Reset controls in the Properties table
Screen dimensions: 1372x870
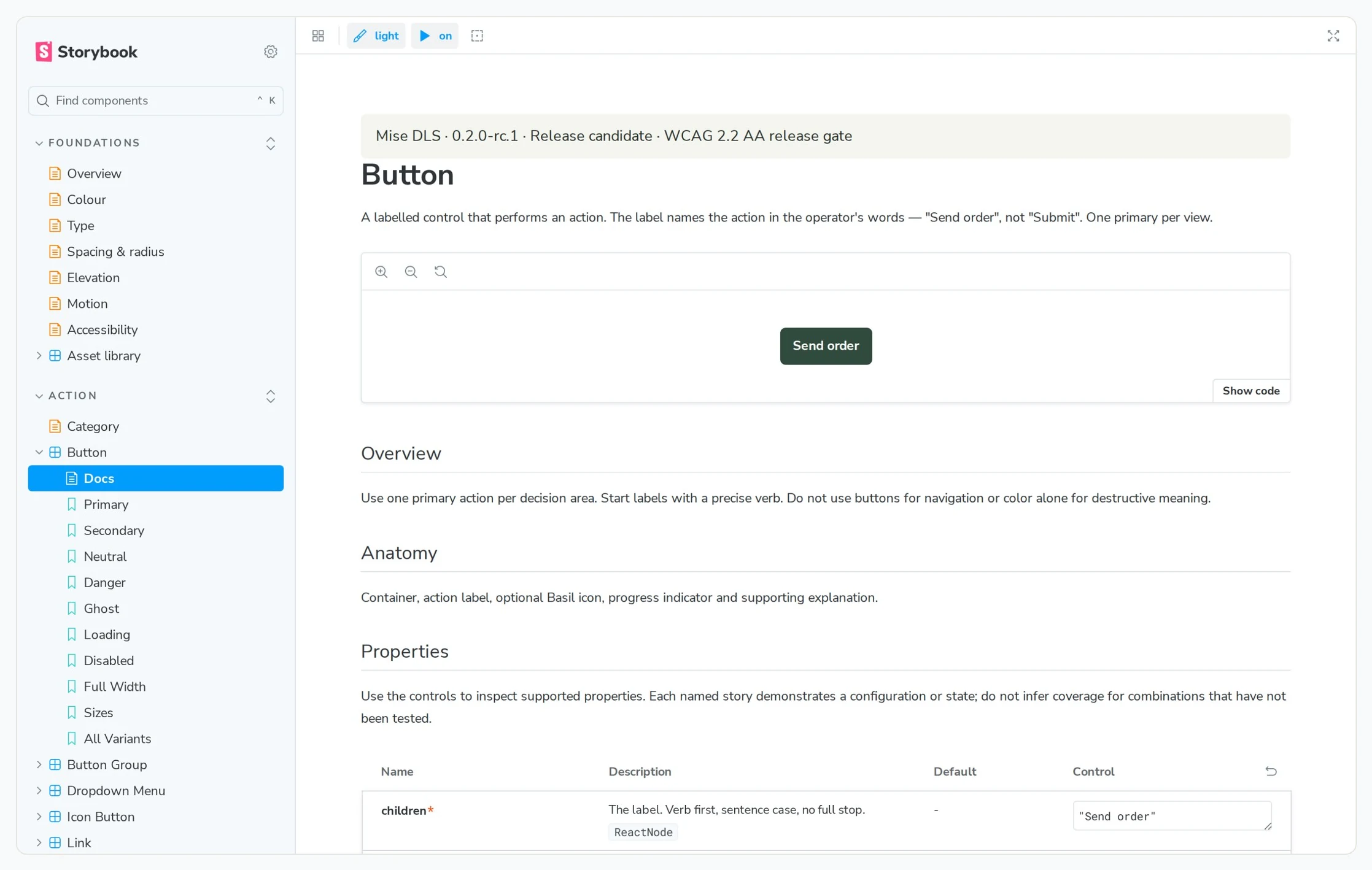[1271, 771]
